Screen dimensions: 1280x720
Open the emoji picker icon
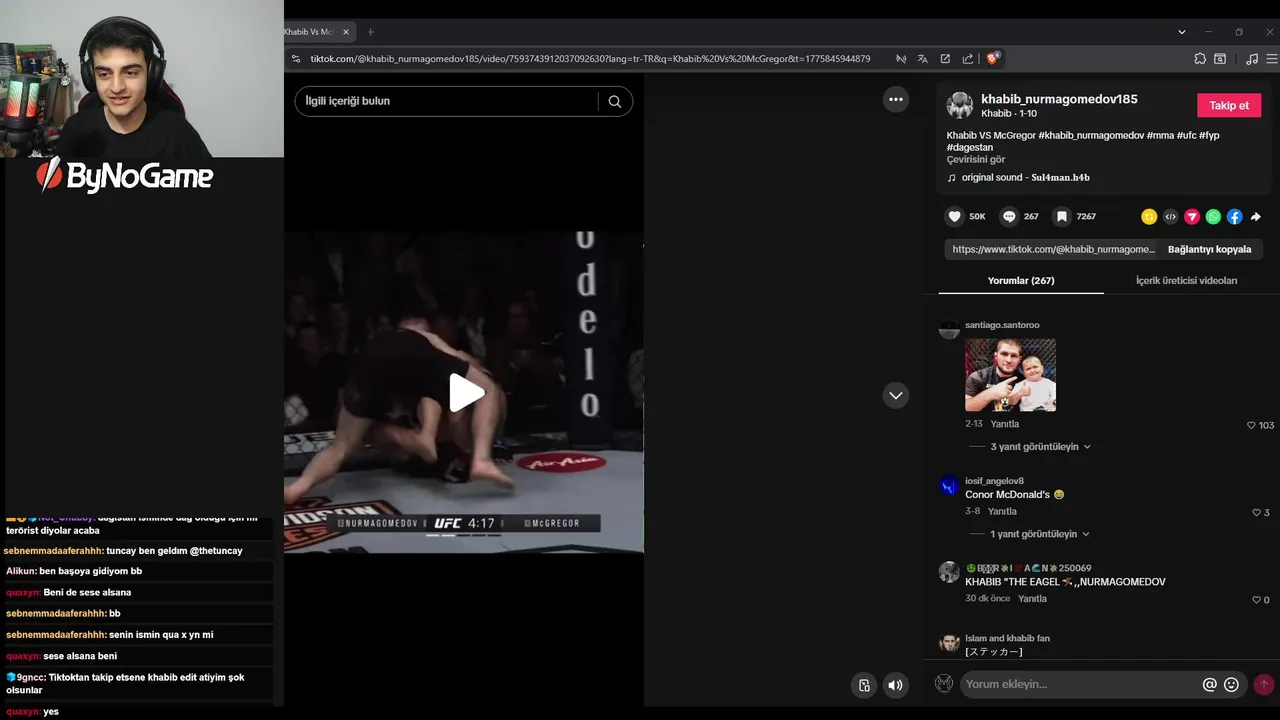coord(1232,685)
